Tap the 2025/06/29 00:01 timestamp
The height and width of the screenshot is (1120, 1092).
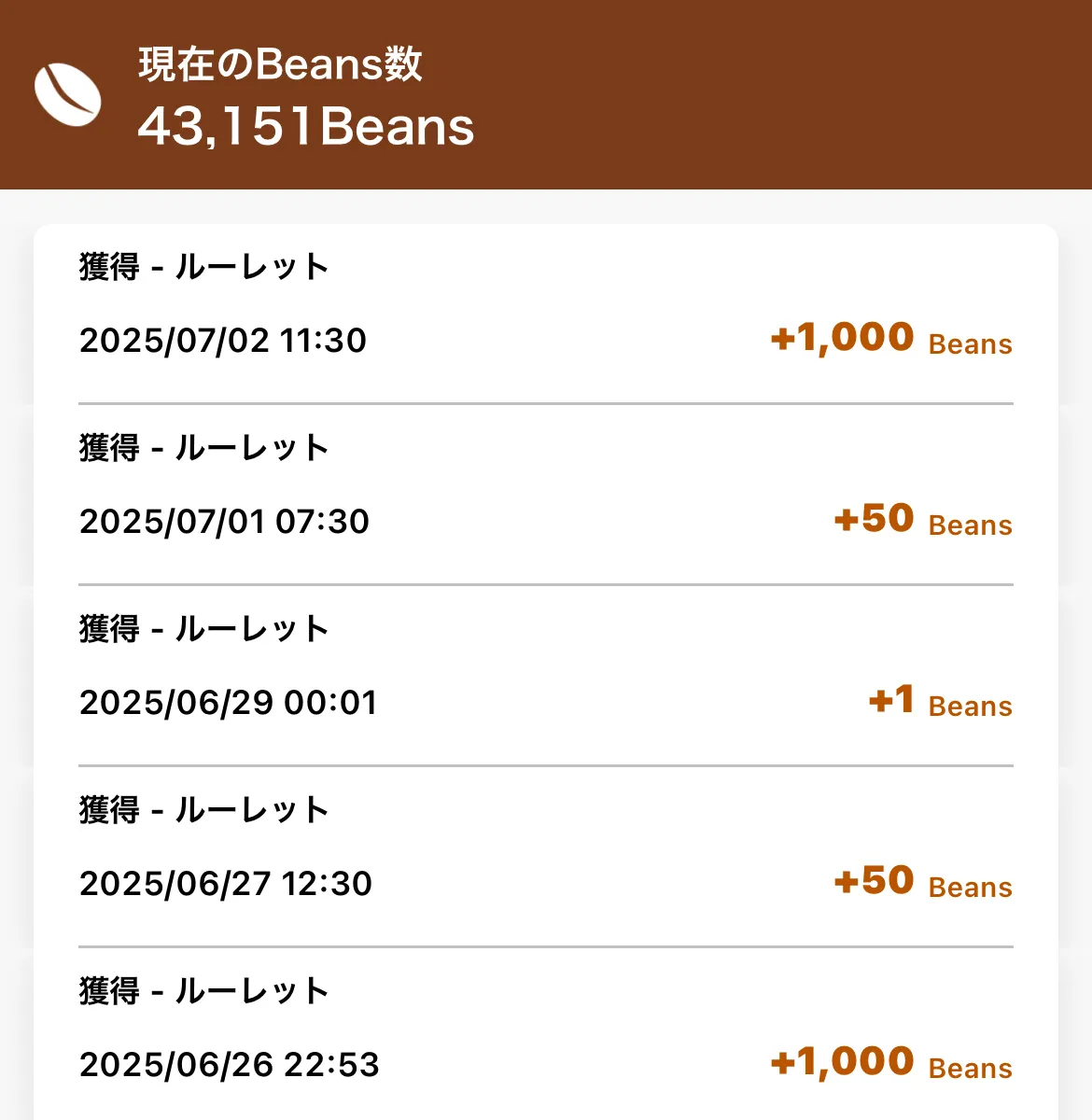pos(228,703)
